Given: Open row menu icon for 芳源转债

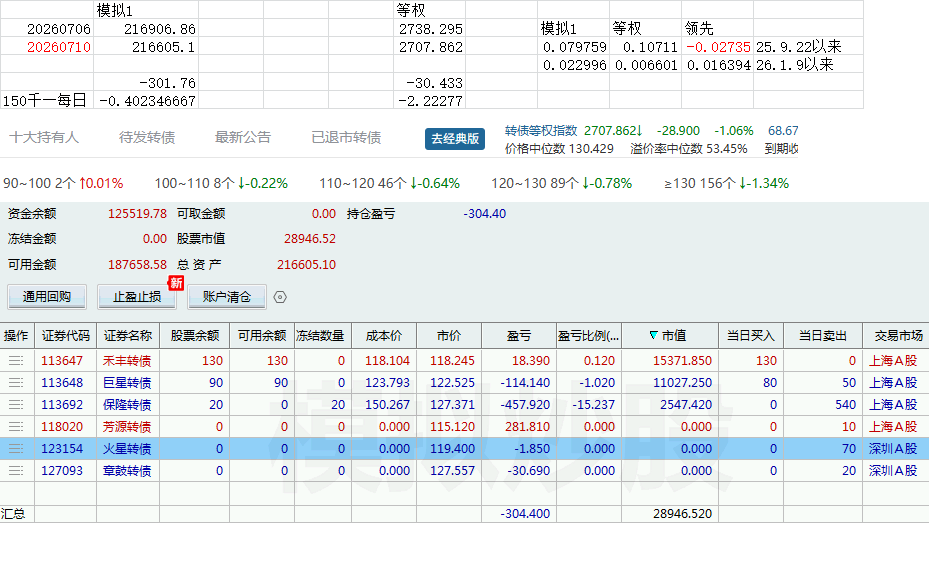Looking at the screenshot, I should (x=16, y=426).
